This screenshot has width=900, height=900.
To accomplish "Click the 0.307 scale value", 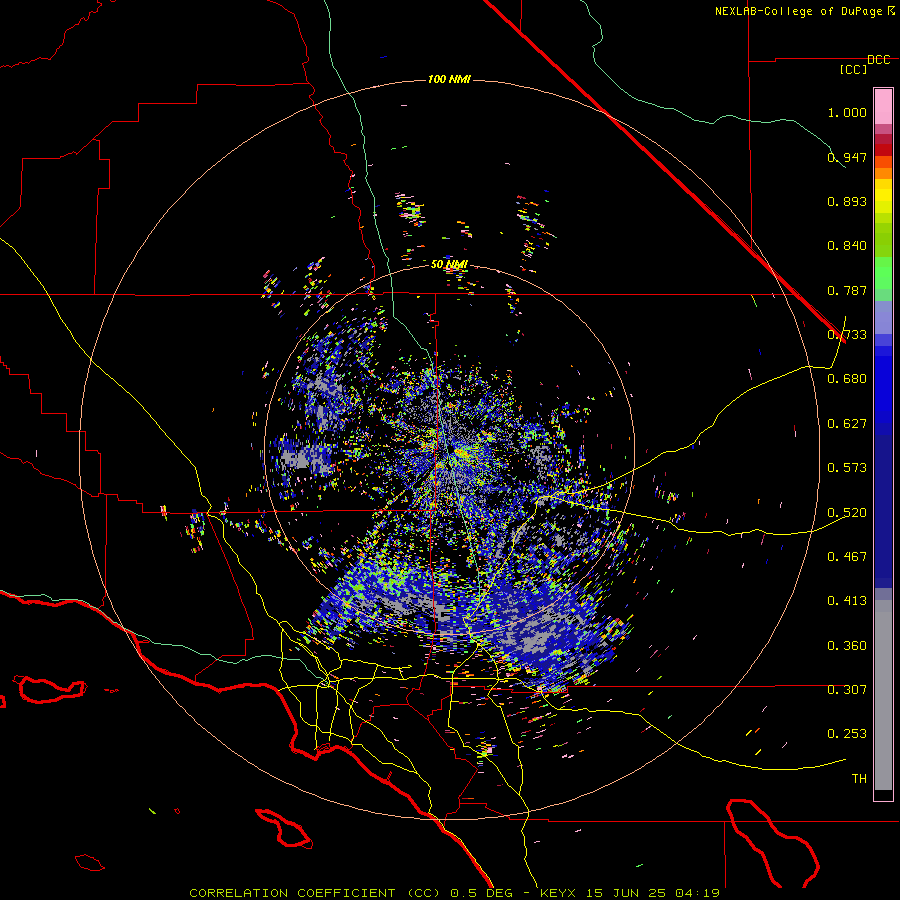I will 847,689.
